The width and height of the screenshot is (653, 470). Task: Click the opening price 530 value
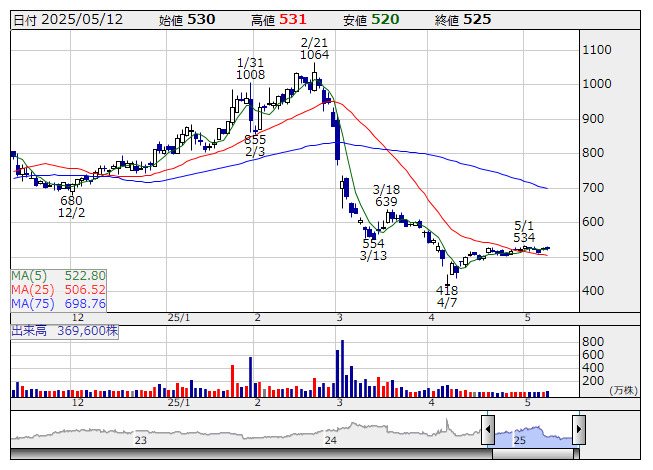click(201, 20)
